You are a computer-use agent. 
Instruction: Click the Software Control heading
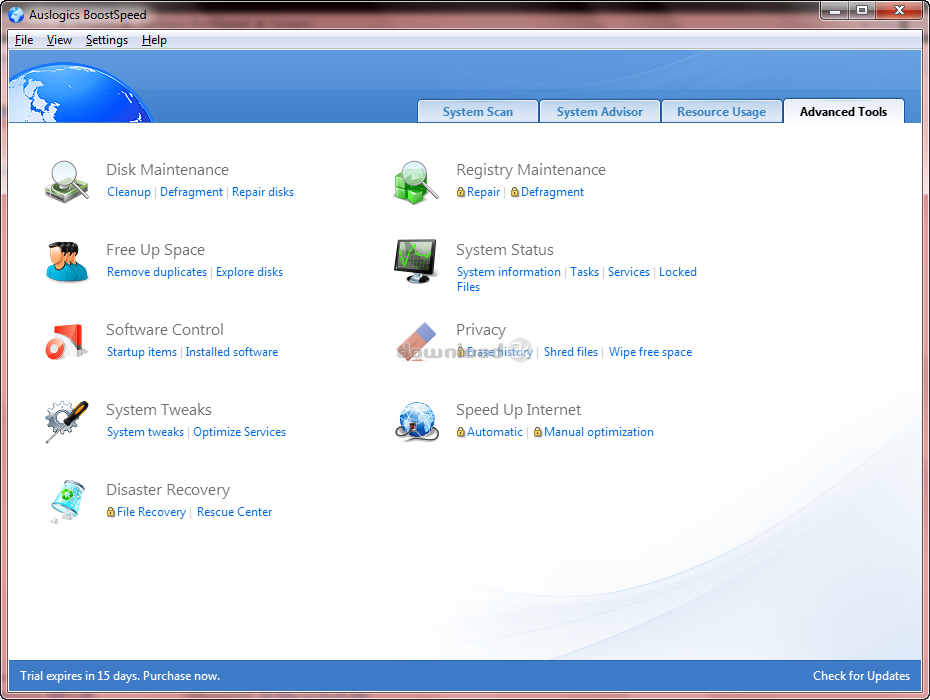pyautogui.click(x=165, y=330)
